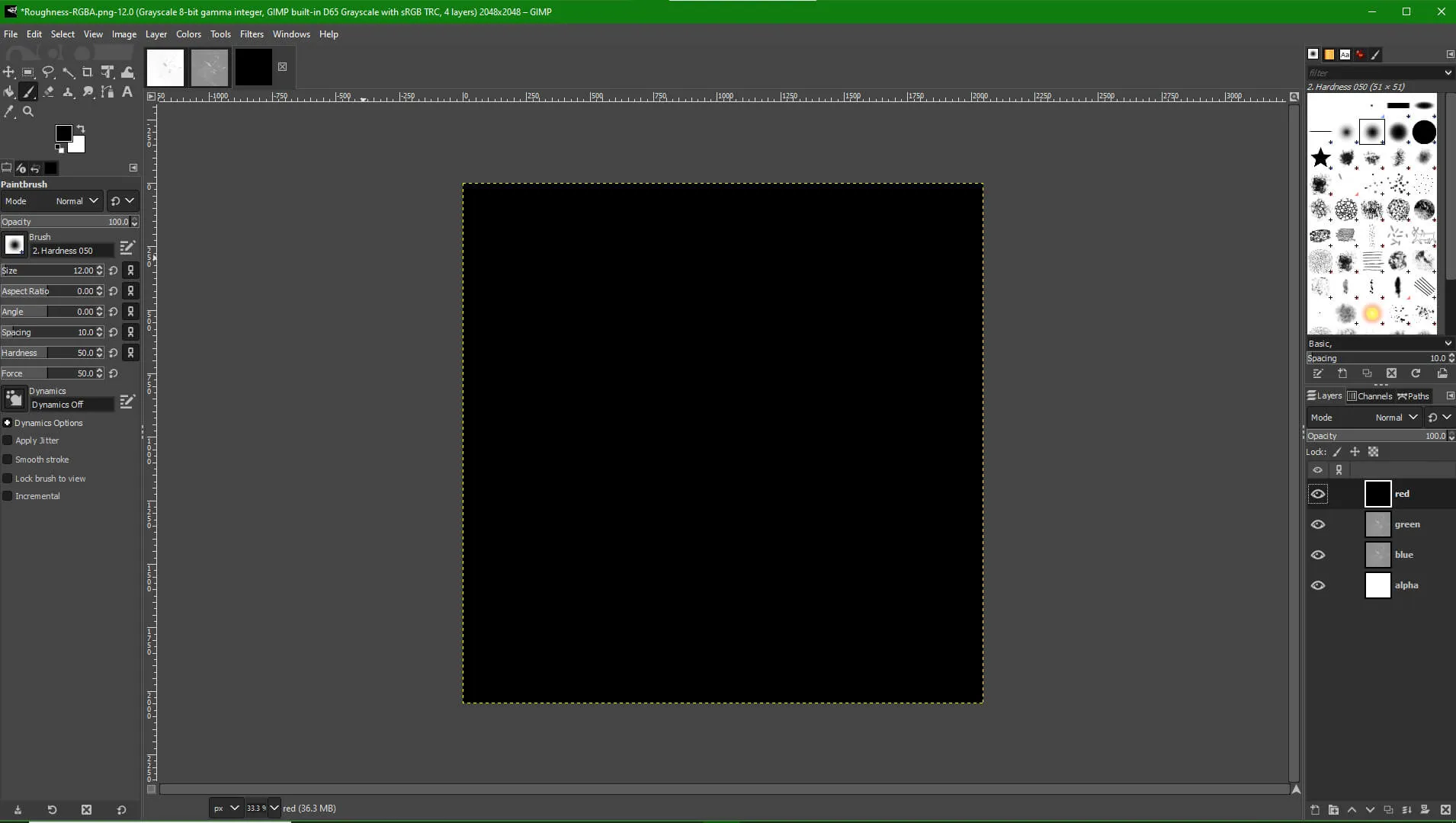Swap foreground and background colors
This screenshot has width=1456, height=823.
[81, 129]
